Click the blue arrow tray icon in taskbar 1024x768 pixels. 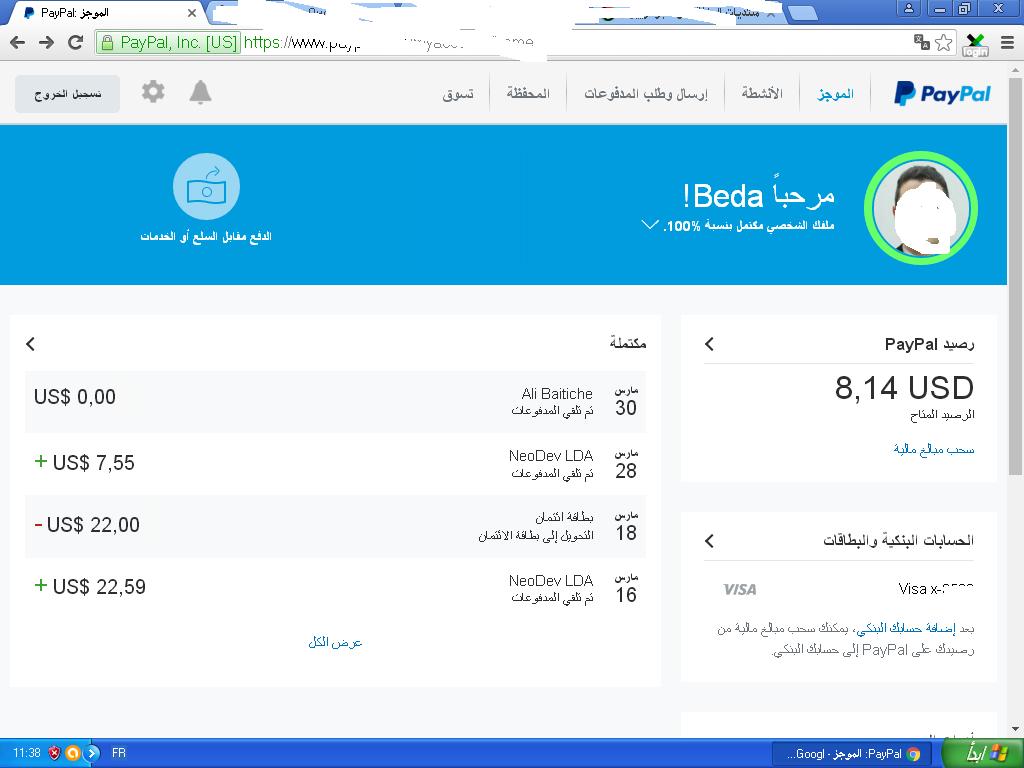click(x=92, y=753)
